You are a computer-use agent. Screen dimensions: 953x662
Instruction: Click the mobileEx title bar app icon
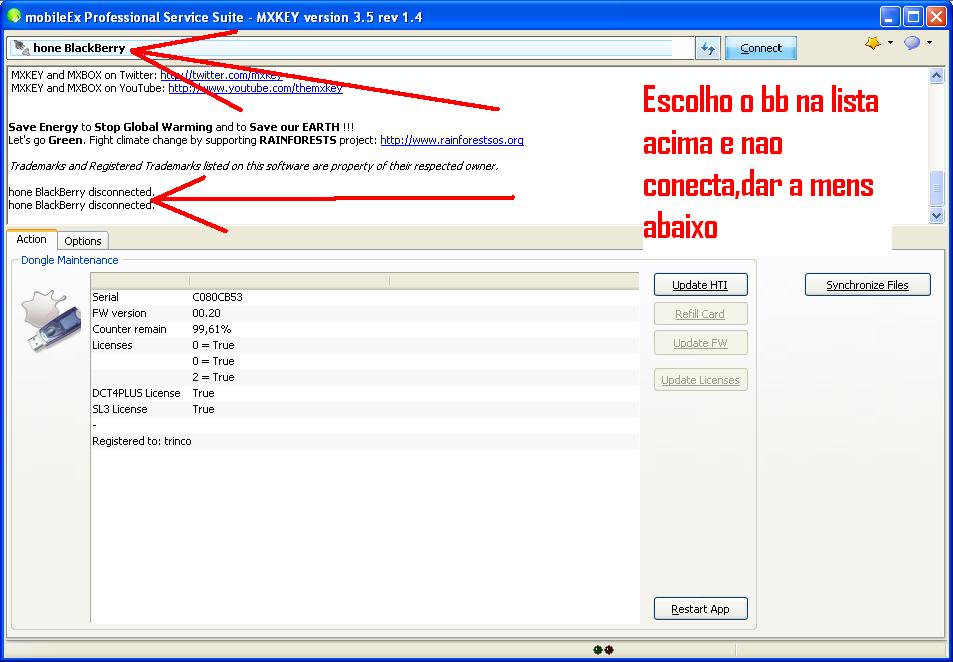click(x=13, y=16)
